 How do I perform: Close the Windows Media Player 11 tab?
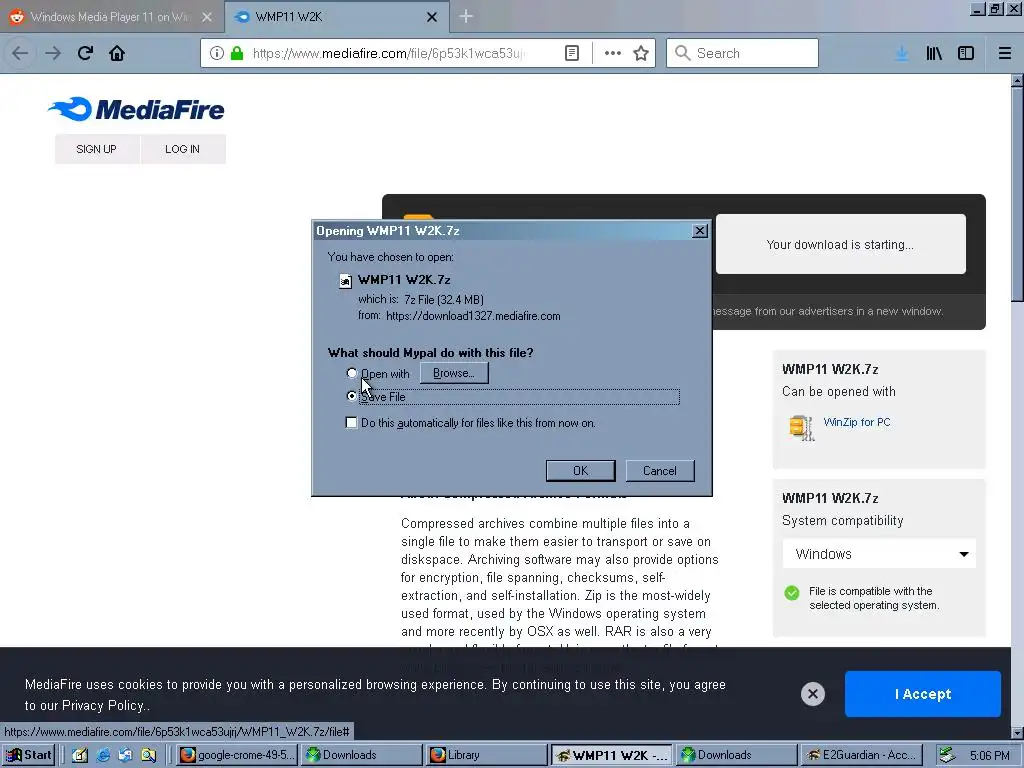[207, 17]
